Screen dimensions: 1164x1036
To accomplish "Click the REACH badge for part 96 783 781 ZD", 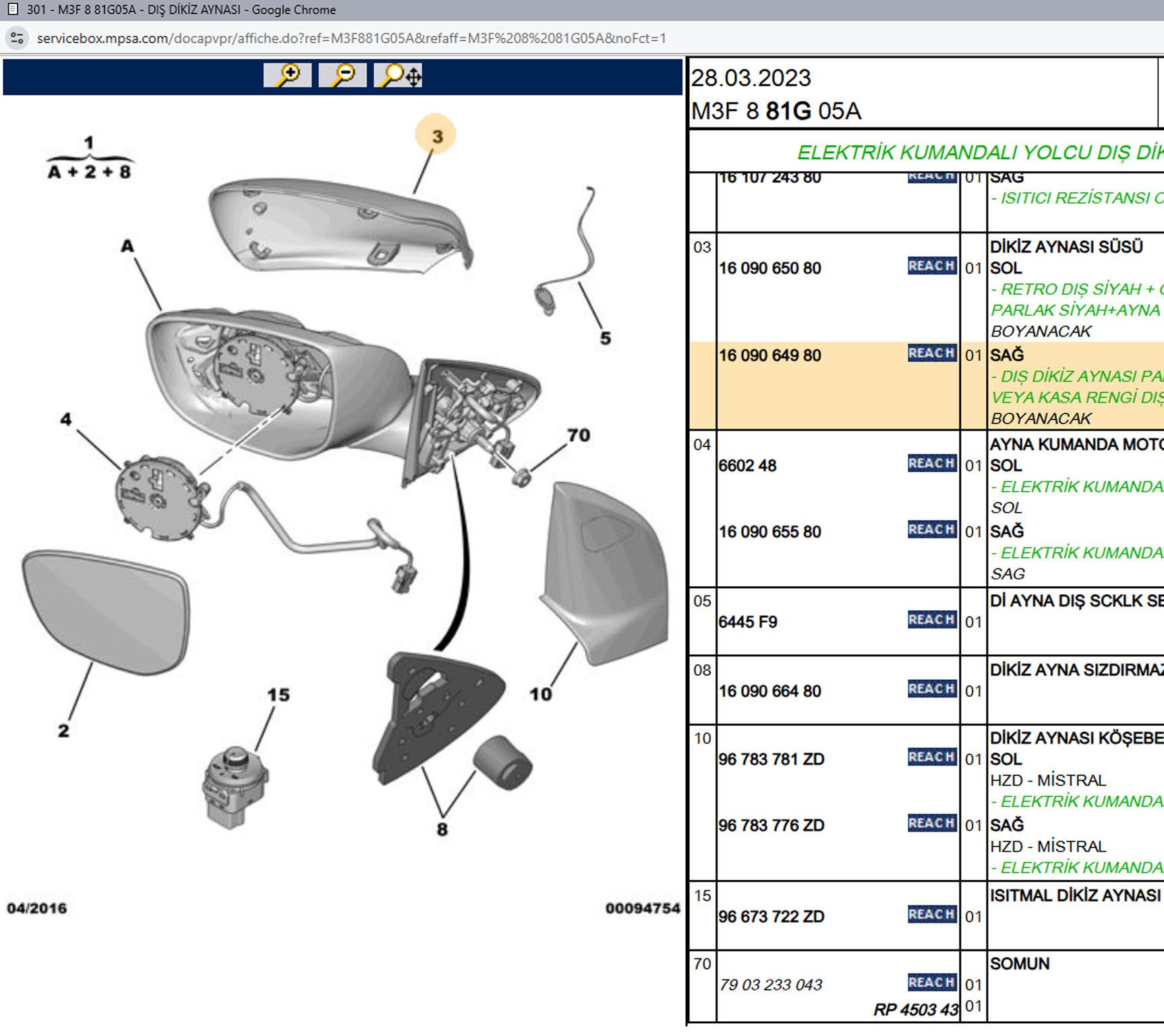I will pyautogui.click(x=931, y=757).
